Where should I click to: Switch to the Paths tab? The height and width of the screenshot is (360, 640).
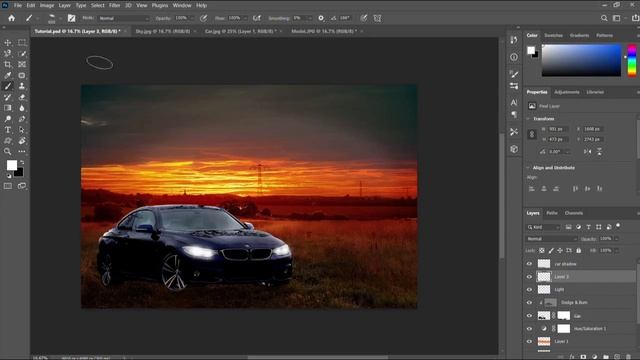pyautogui.click(x=552, y=213)
